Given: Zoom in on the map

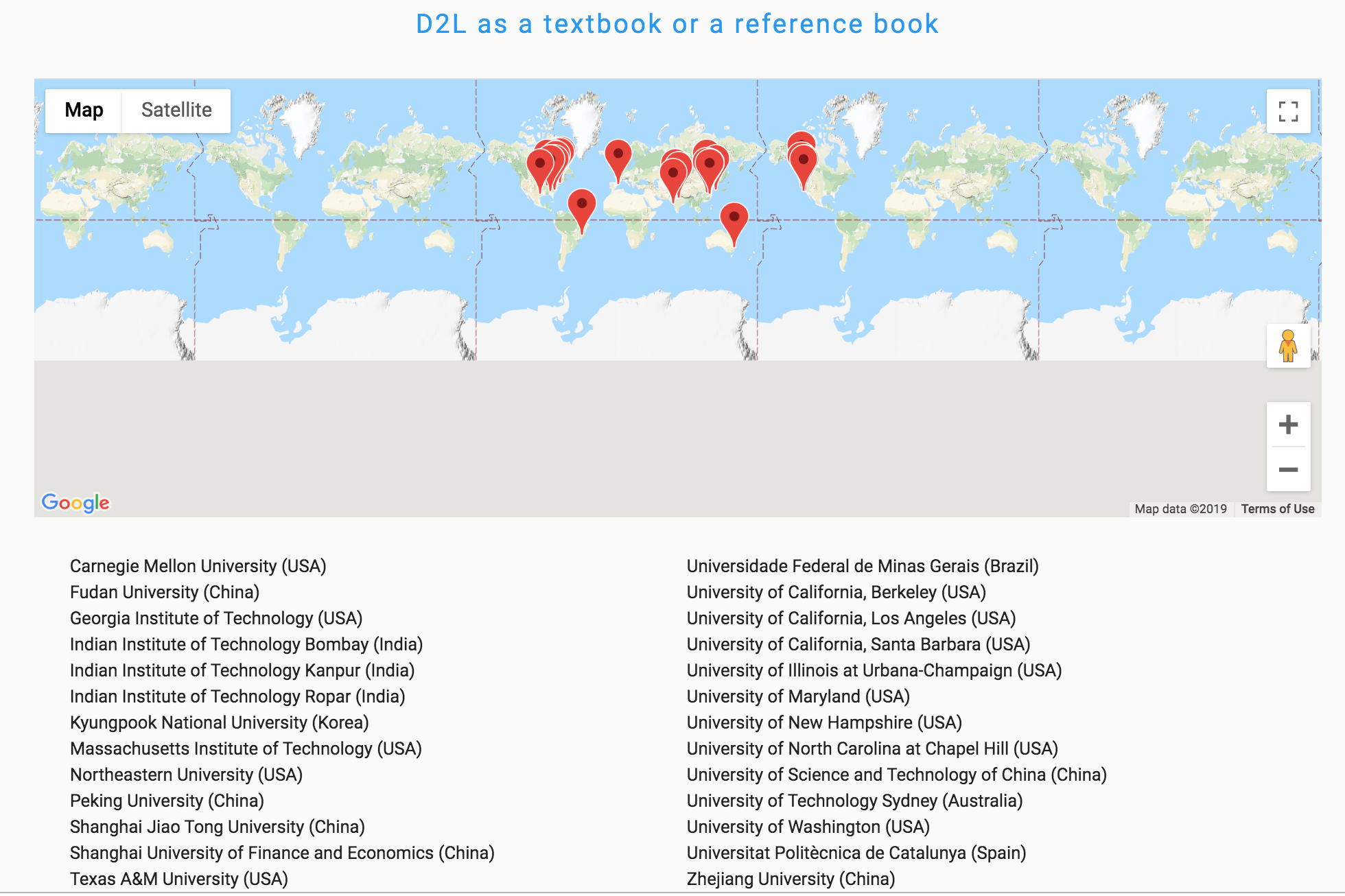Looking at the screenshot, I should pyautogui.click(x=1288, y=425).
